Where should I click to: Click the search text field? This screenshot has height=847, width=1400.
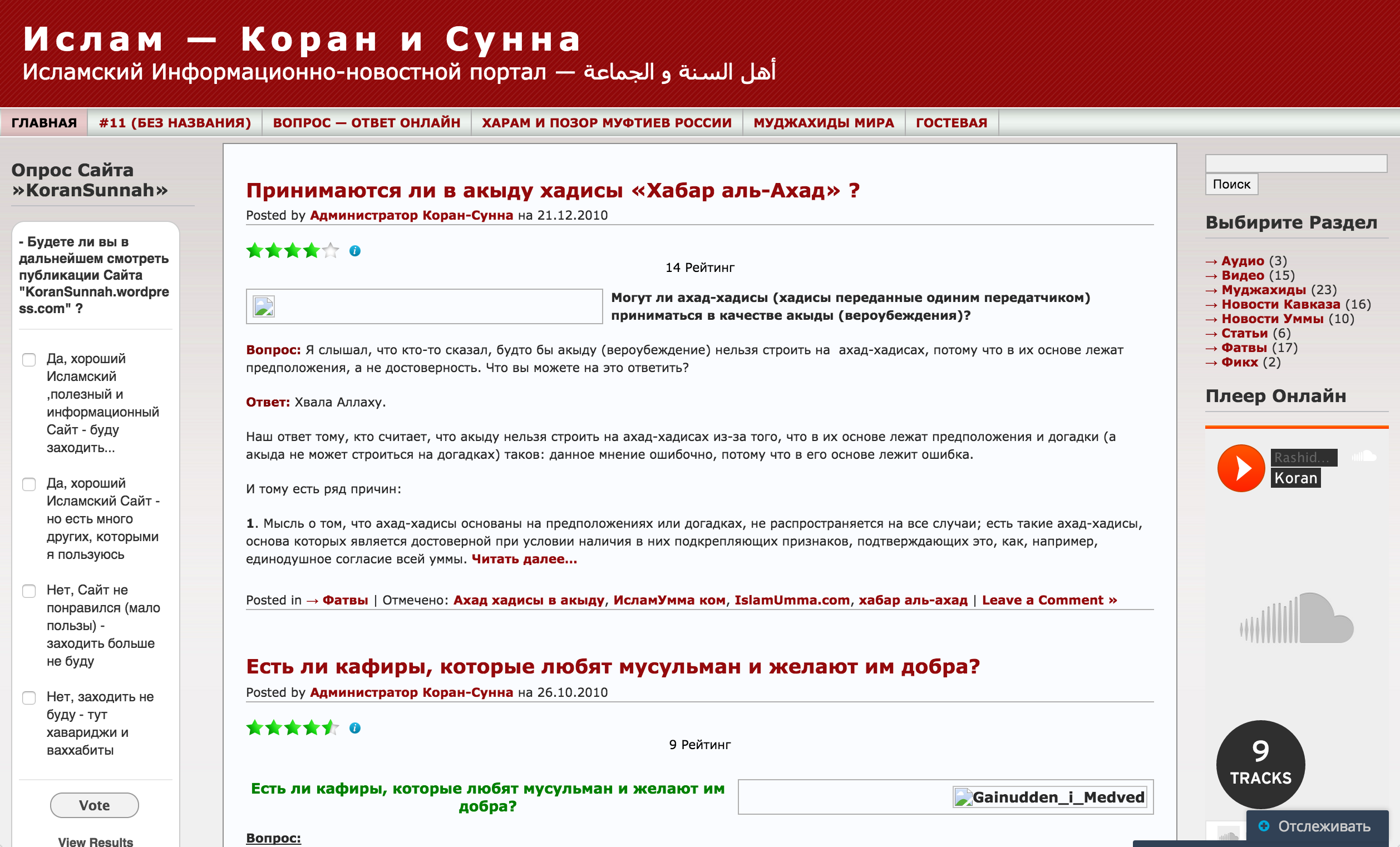[1295, 164]
